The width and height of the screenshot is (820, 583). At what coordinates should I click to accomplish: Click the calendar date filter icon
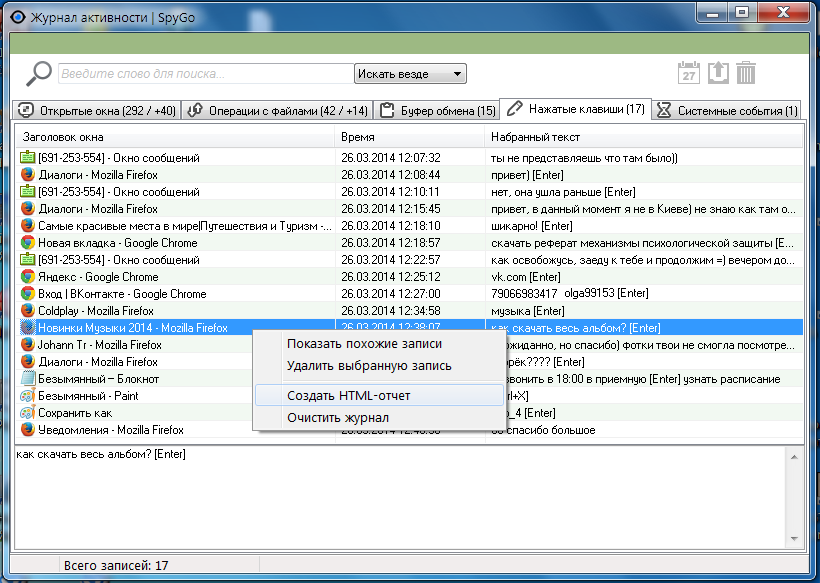688,73
